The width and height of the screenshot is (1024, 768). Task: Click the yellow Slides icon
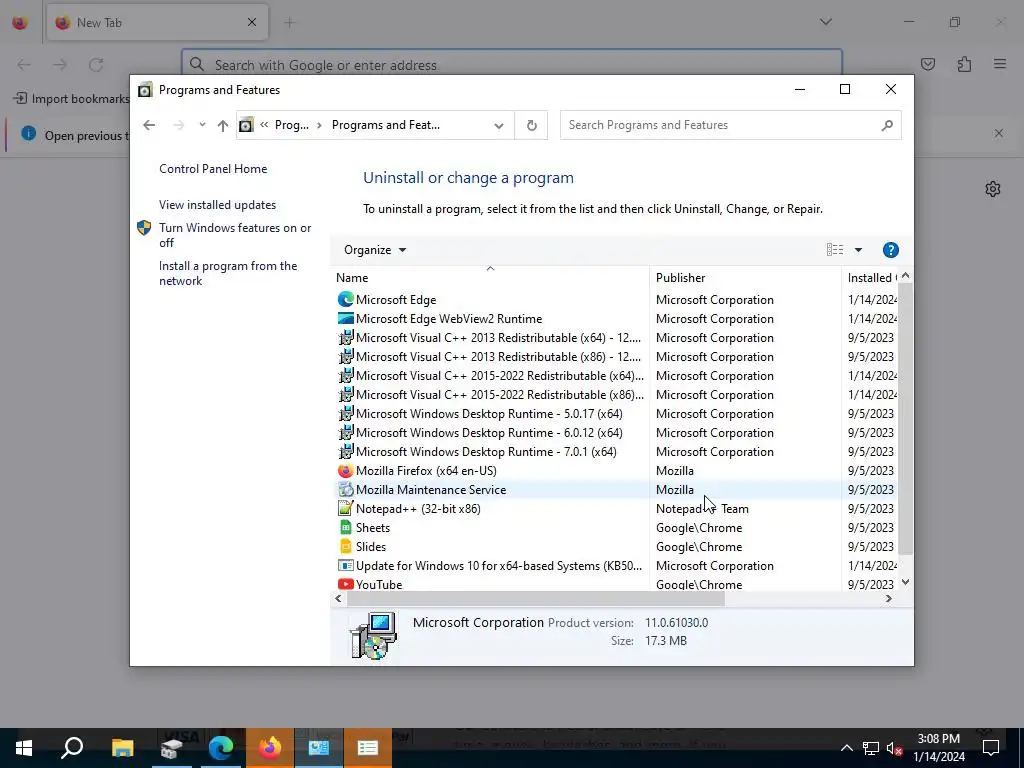pos(345,547)
